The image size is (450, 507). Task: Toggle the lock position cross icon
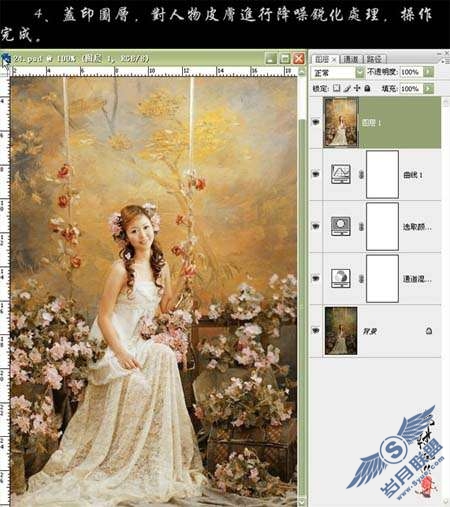click(x=357, y=88)
